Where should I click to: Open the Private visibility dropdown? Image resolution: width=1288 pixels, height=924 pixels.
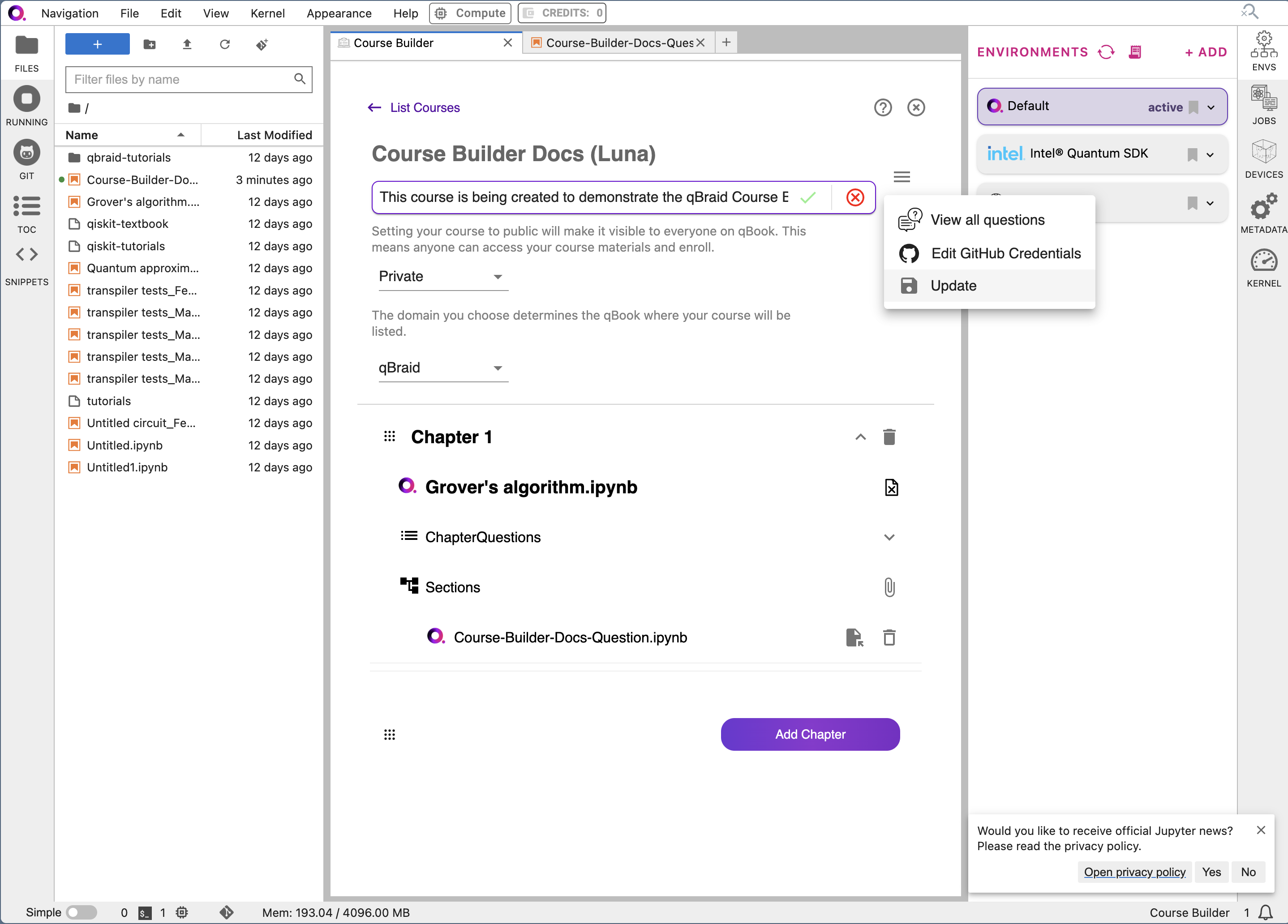(x=443, y=276)
